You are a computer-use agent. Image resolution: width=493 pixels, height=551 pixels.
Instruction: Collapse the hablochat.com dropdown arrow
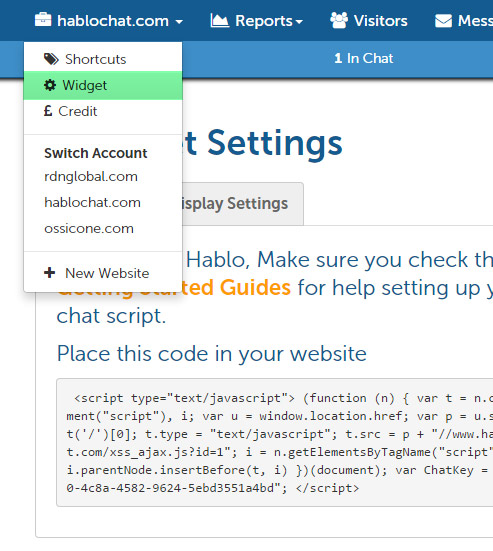[x=179, y=22]
